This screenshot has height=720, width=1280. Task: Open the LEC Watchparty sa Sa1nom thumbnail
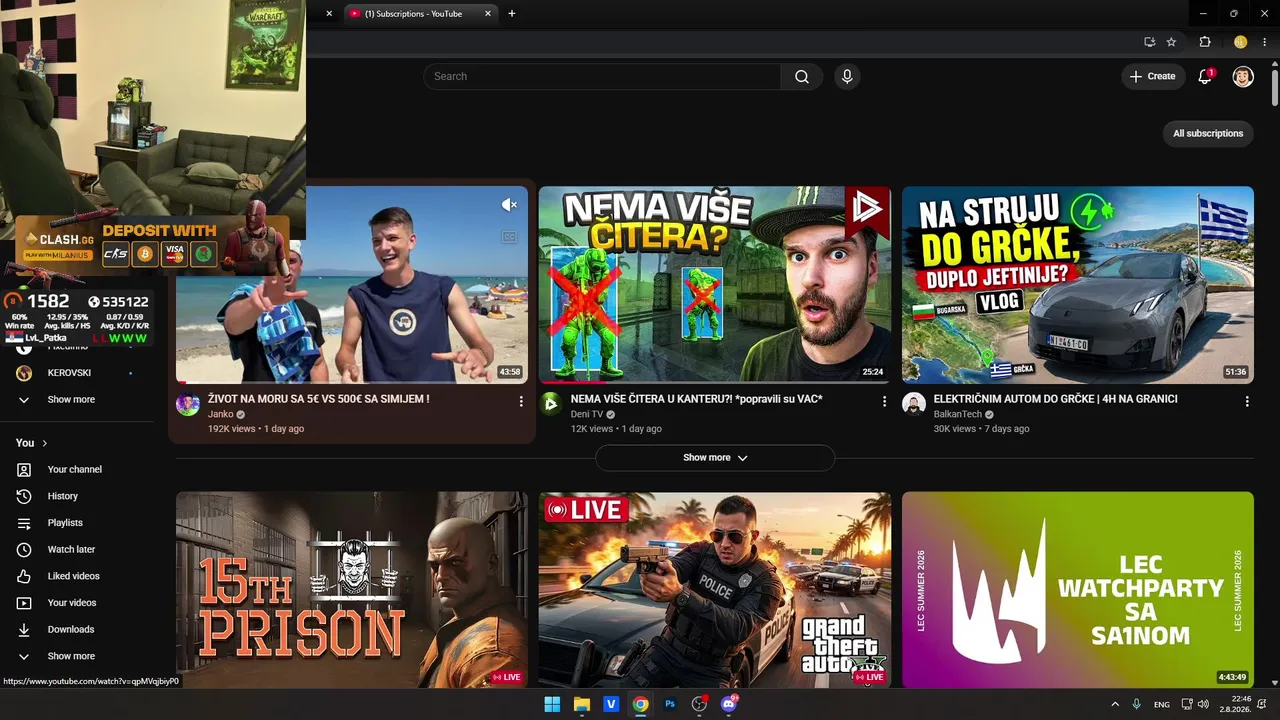[x=1078, y=590]
